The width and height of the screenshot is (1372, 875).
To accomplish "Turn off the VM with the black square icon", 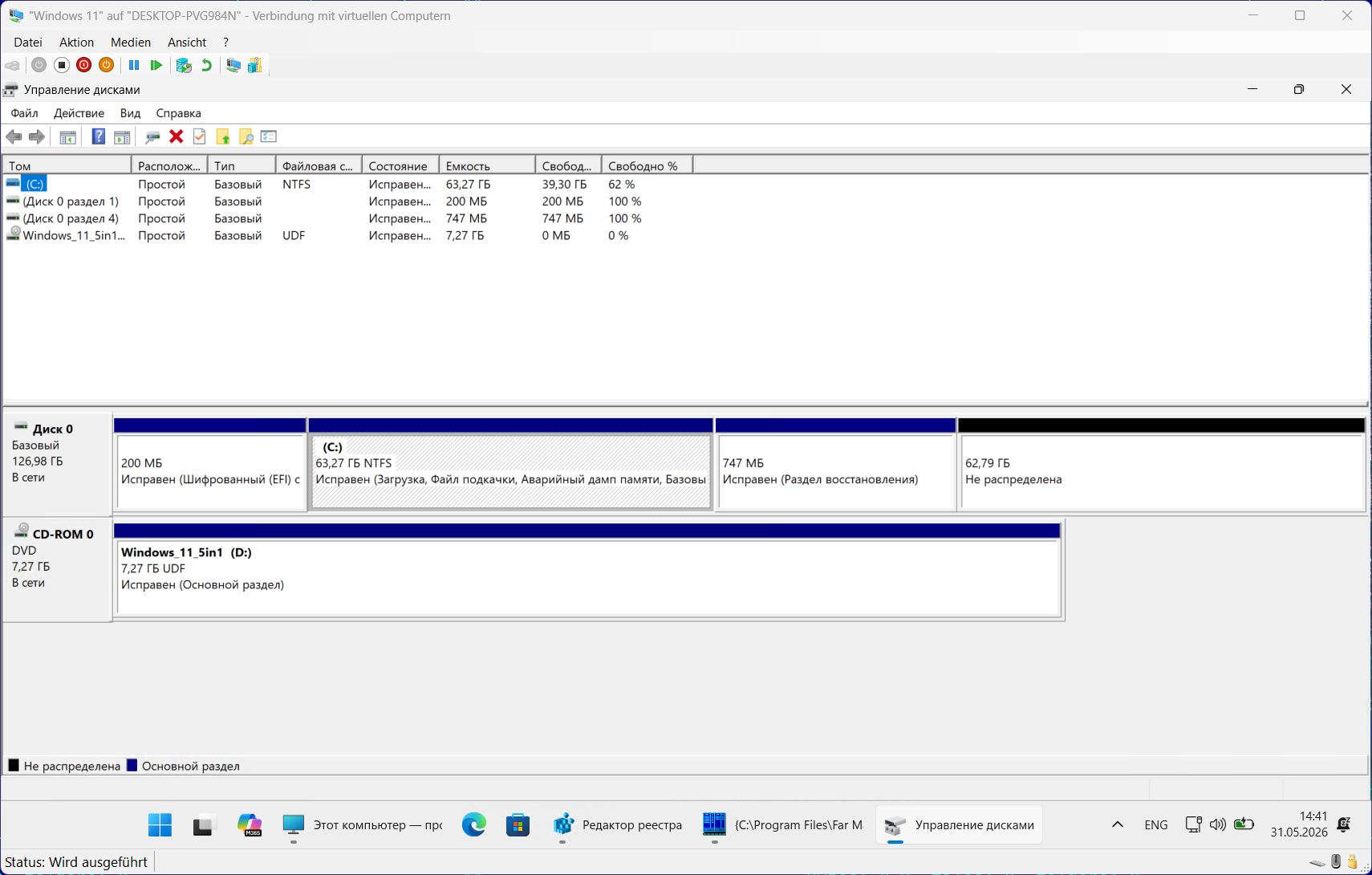I will pos(62,65).
